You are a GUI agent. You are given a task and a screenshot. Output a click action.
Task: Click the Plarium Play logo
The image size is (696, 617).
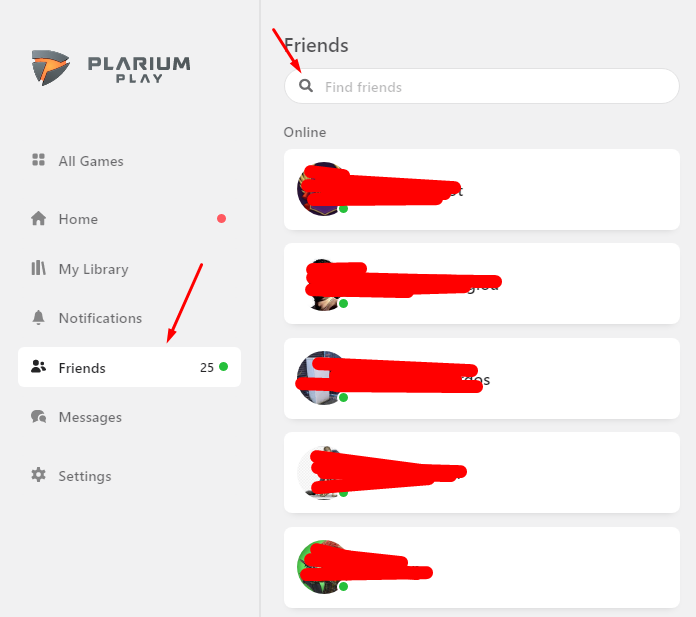[111, 67]
